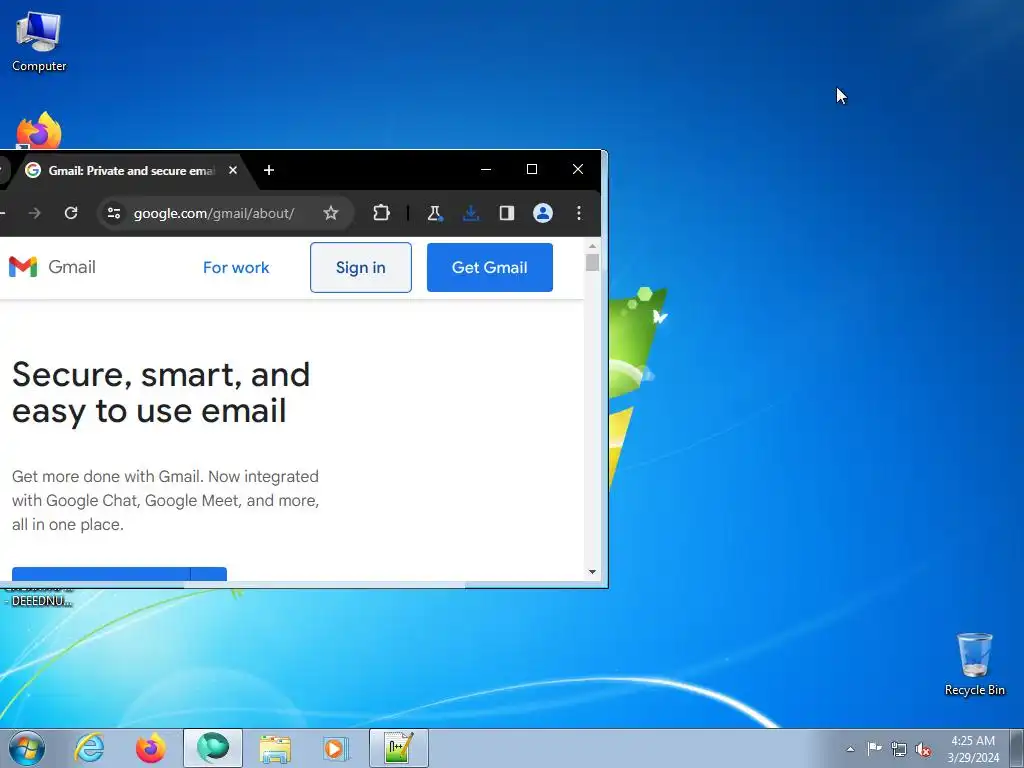Open the For work link
Viewport: 1024px width, 768px height.
tap(236, 268)
